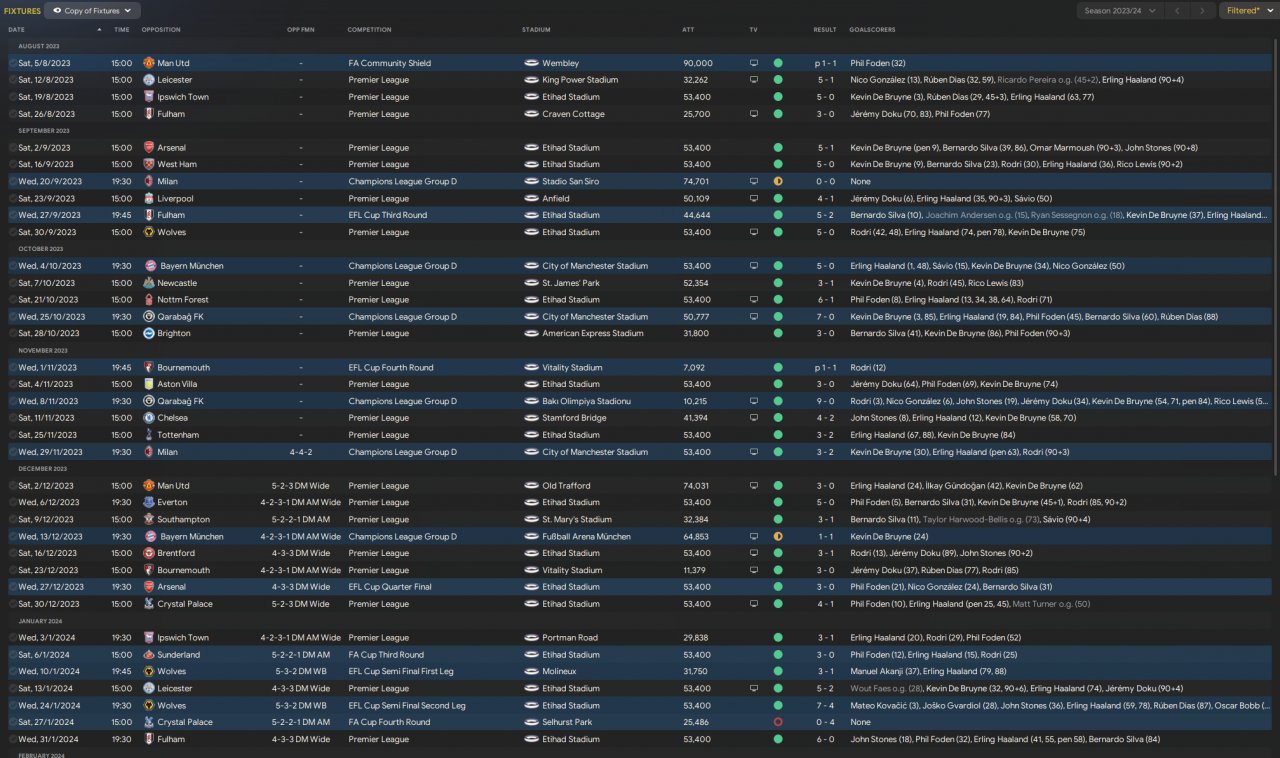This screenshot has height=758, width=1280.
Task: Sort by the Goalscorers column header
Action: 870,30
